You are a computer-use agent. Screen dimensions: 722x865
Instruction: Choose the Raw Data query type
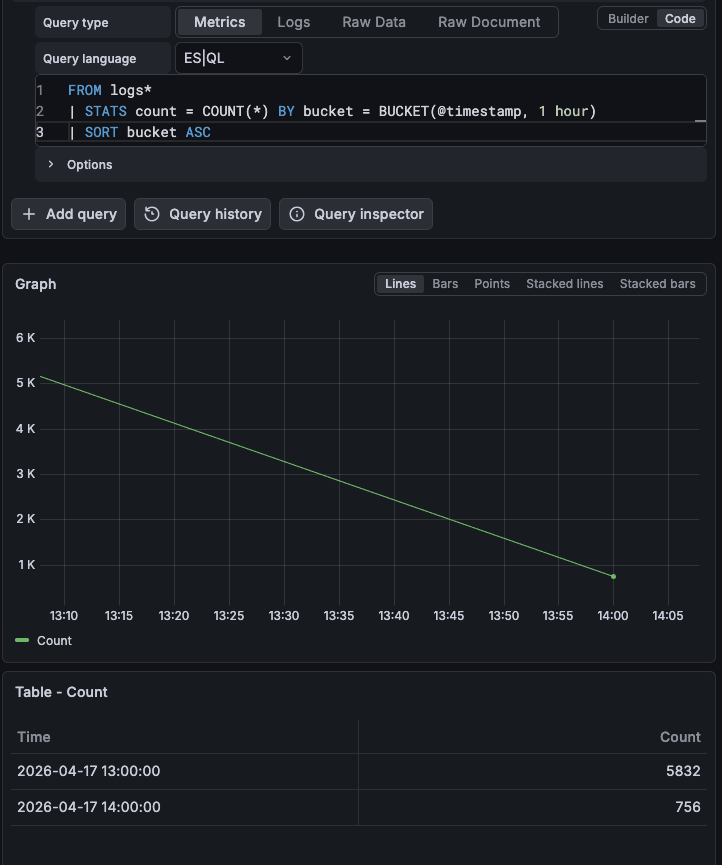coord(373,22)
